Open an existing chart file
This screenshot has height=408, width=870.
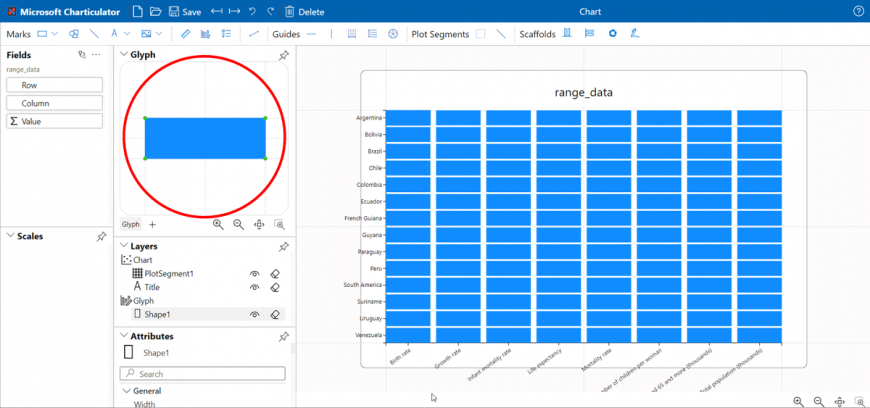click(x=156, y=12)
